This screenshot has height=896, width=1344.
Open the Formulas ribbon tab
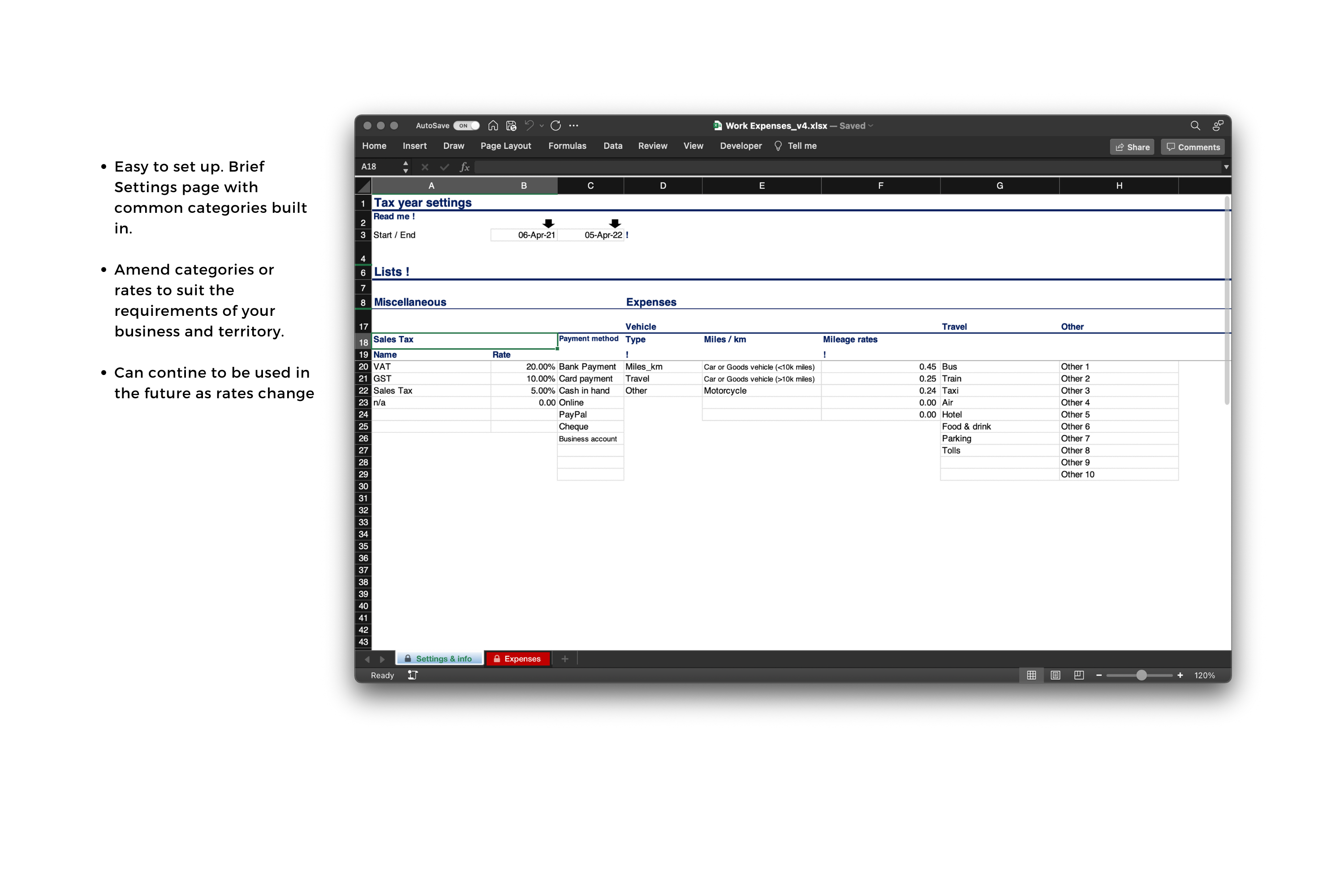tap(568, 146)
